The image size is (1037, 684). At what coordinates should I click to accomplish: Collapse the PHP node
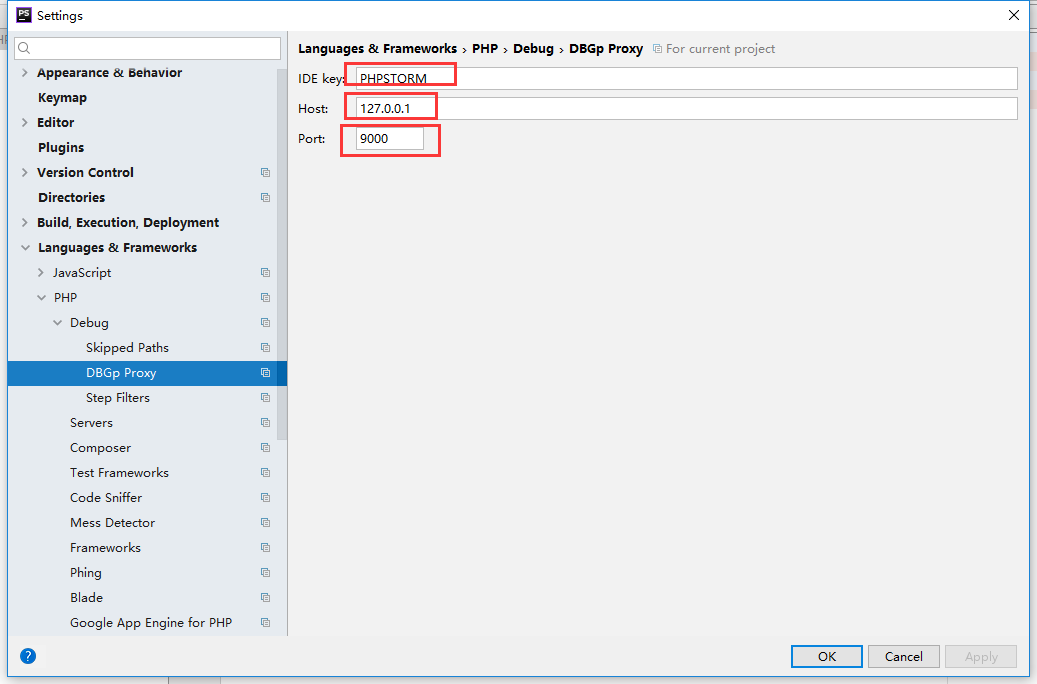(x=42, y=298)
